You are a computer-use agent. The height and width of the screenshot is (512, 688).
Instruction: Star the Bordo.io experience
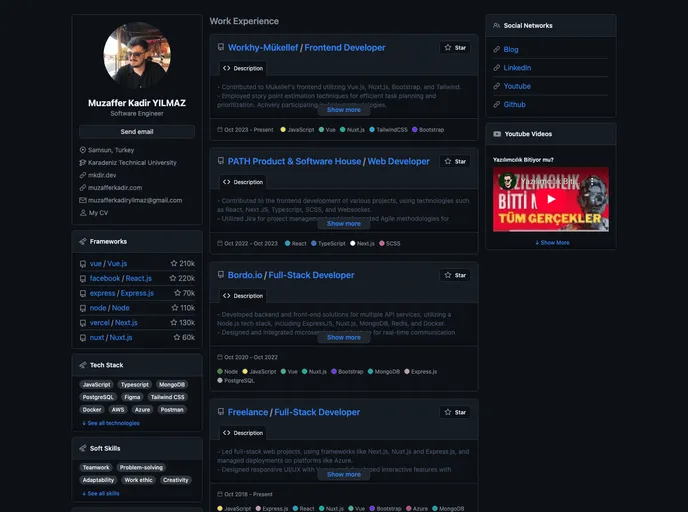coord(455,276)
